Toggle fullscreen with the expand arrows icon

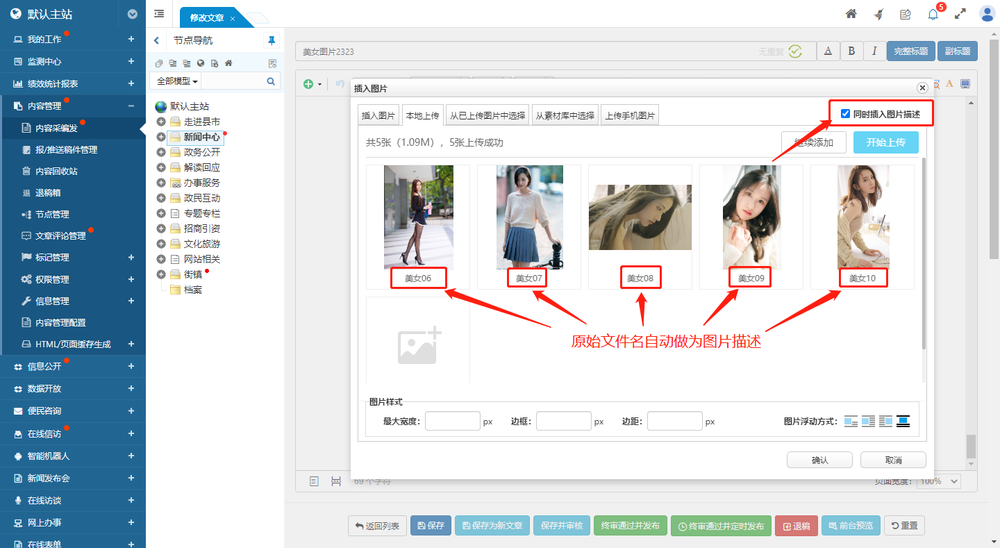point(960,14)
